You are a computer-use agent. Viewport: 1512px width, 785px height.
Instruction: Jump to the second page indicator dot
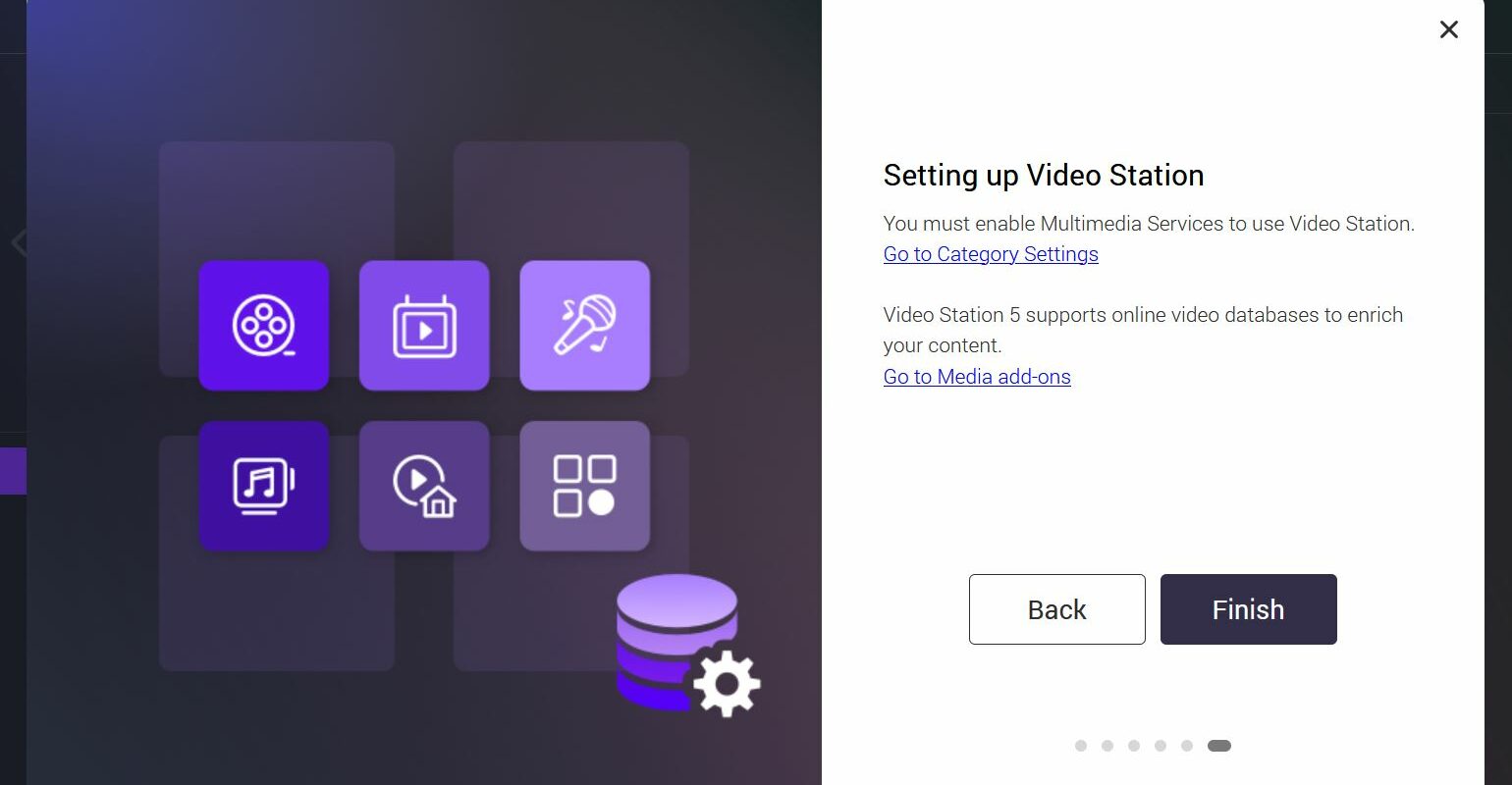[x=1107, y=746]
